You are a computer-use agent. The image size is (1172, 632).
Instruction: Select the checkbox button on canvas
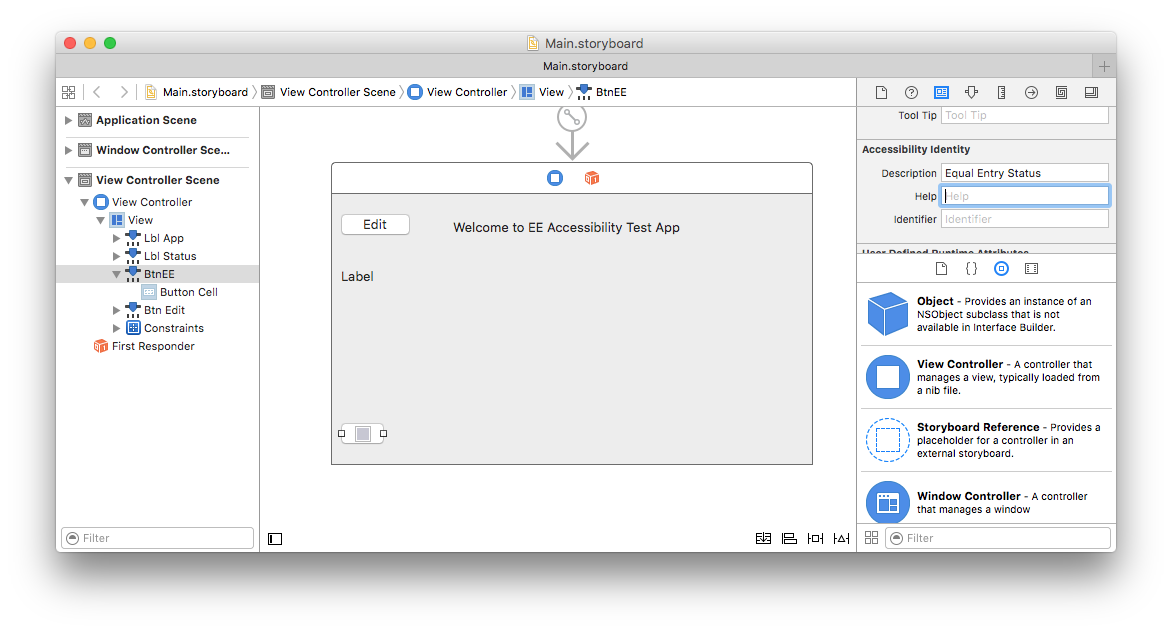(363, 434)
